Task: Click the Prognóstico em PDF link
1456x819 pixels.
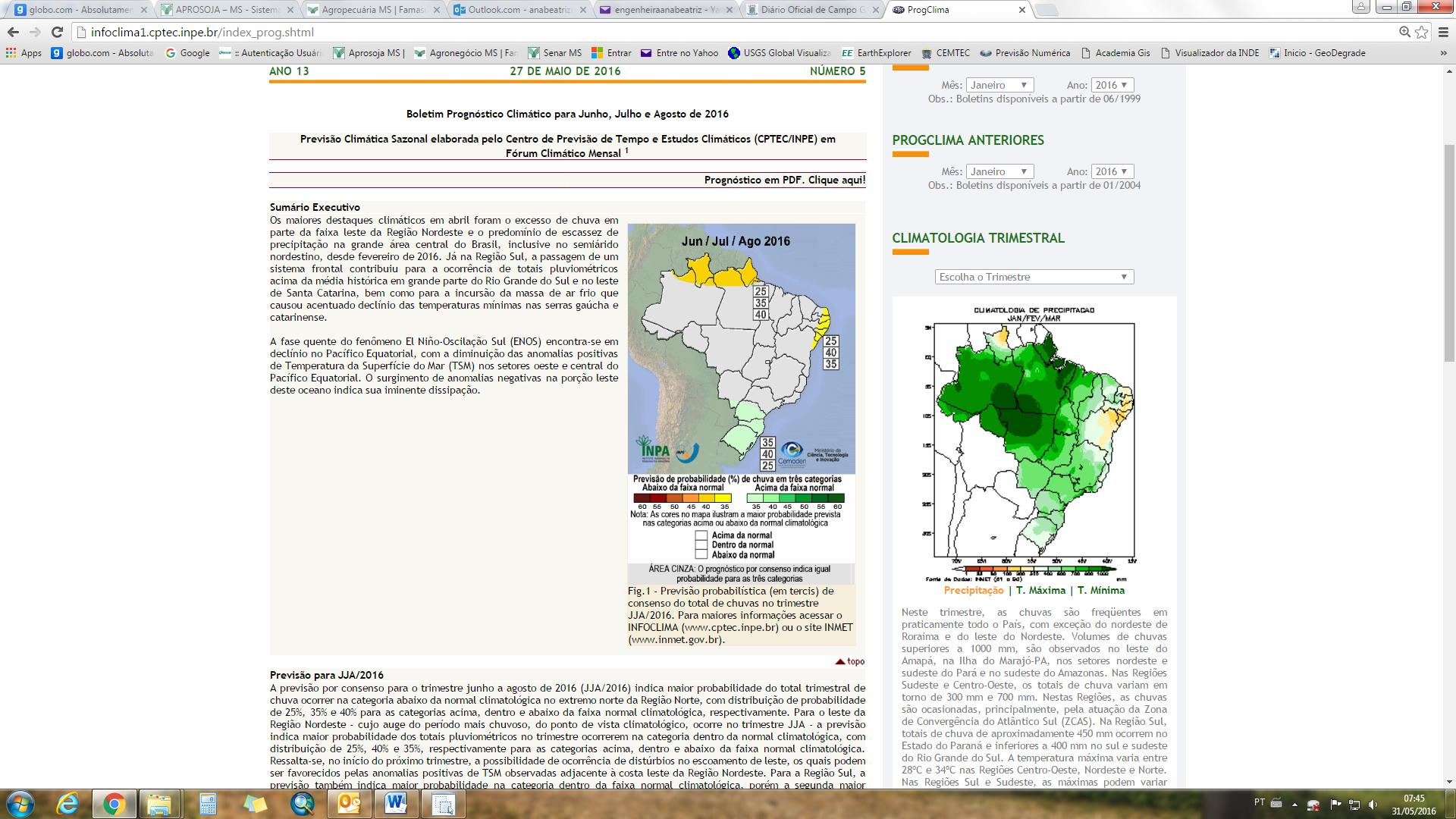Action: [785, 180]
